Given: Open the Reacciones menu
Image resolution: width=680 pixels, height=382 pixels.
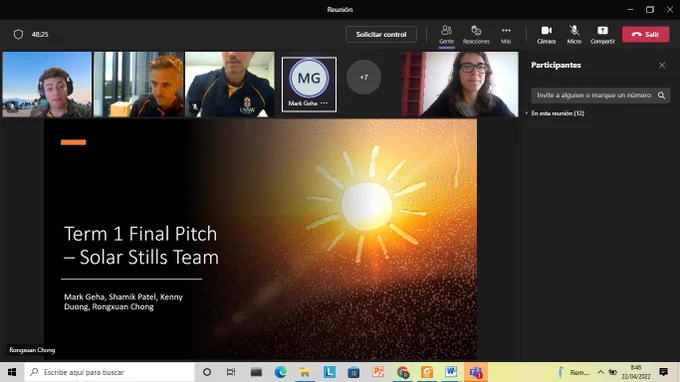Looking at the screenshot, I should (x=476, y=34).
